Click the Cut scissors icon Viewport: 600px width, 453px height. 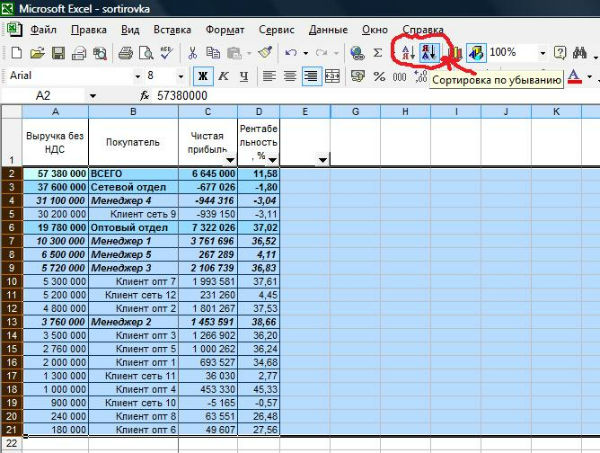[191, 52]
